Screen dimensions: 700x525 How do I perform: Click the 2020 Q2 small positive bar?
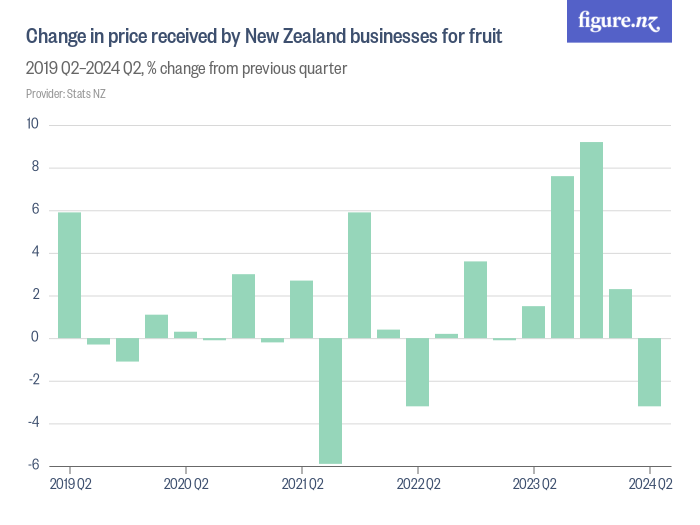coord(185,334)
